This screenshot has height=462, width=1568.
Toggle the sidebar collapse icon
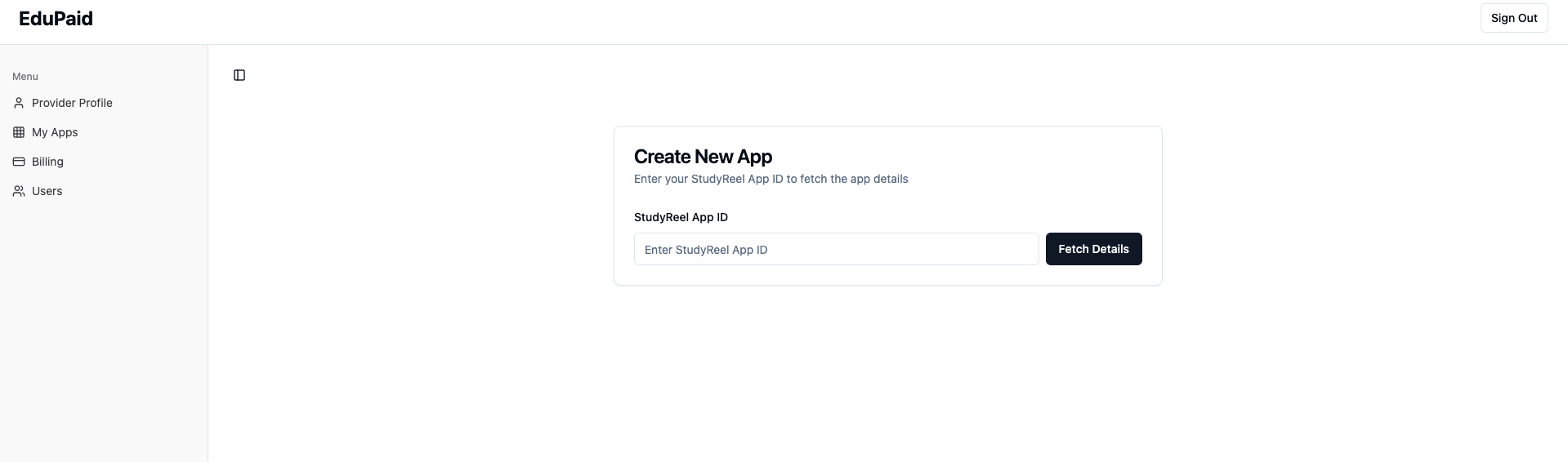pyautogui.click(x=239, y=75)
